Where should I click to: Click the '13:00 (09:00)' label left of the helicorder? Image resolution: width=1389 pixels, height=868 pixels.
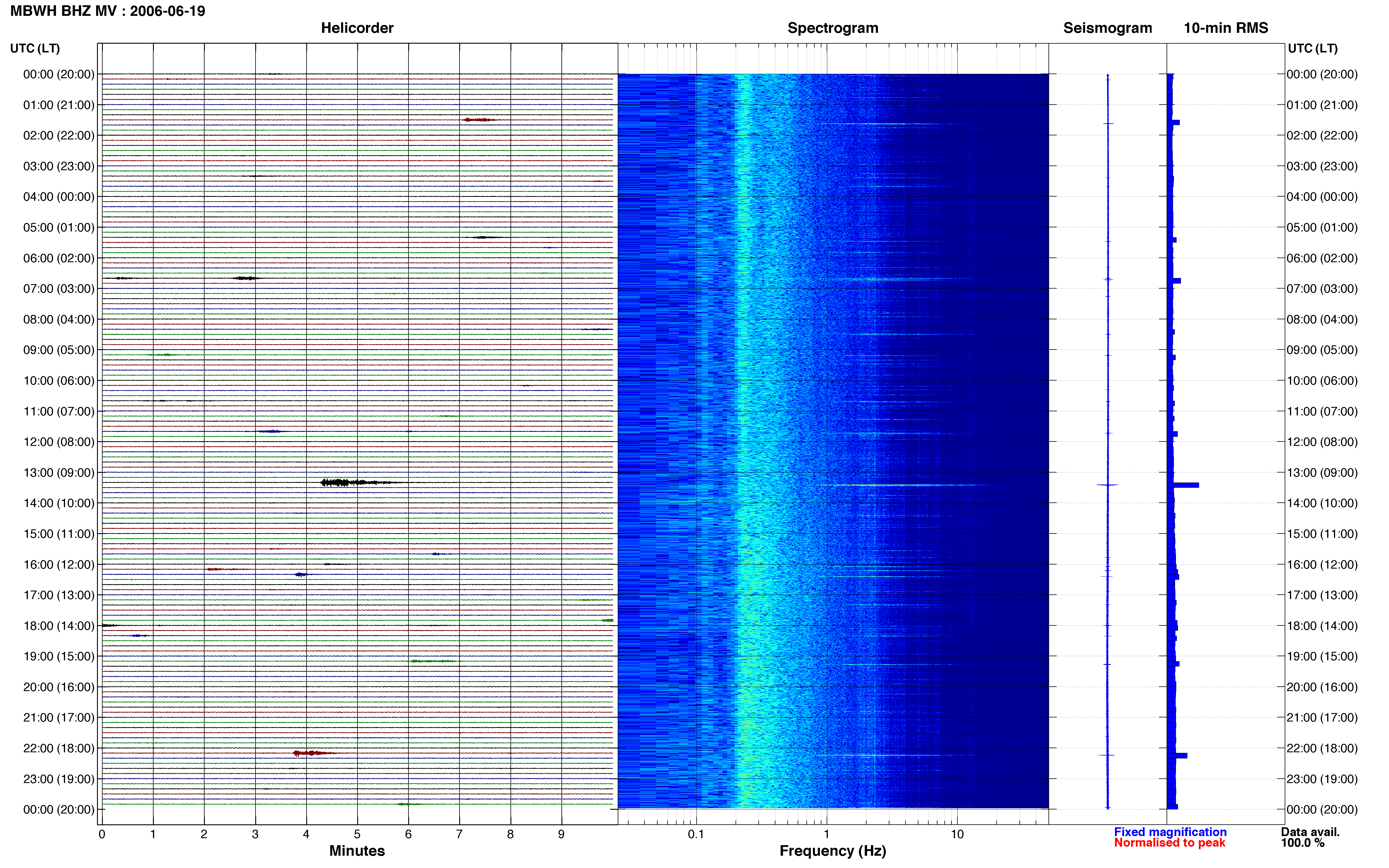tap(59, 473)
